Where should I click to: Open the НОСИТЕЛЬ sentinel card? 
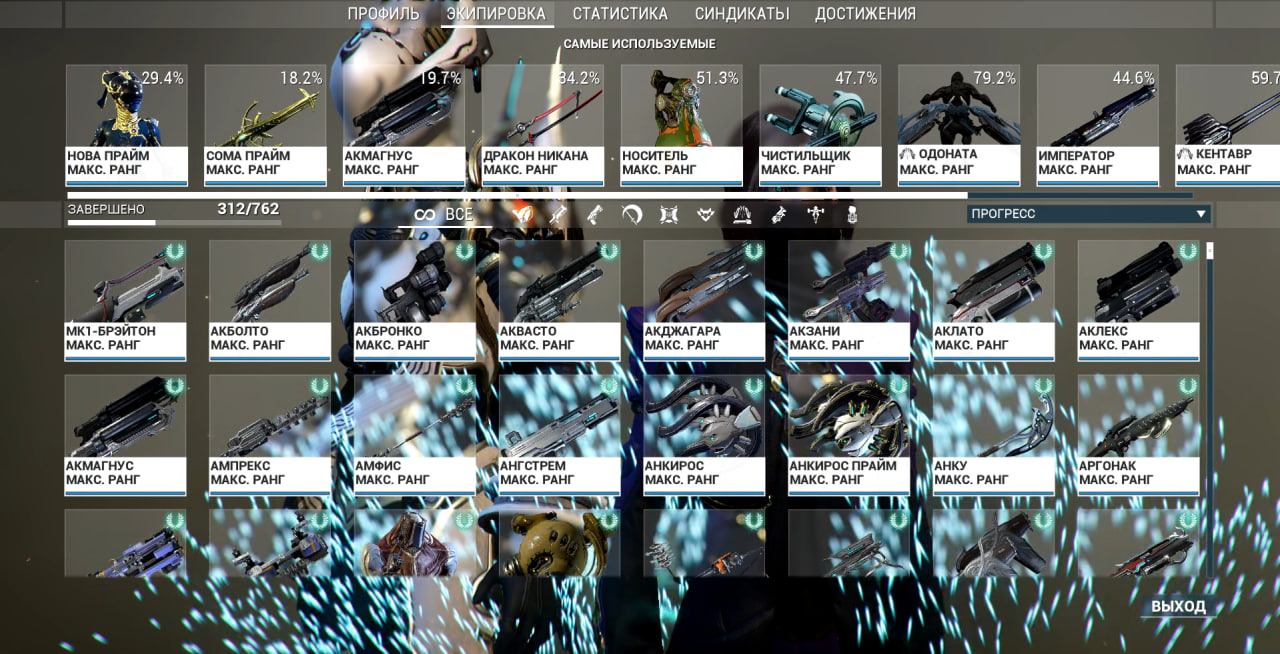[682, 125]
